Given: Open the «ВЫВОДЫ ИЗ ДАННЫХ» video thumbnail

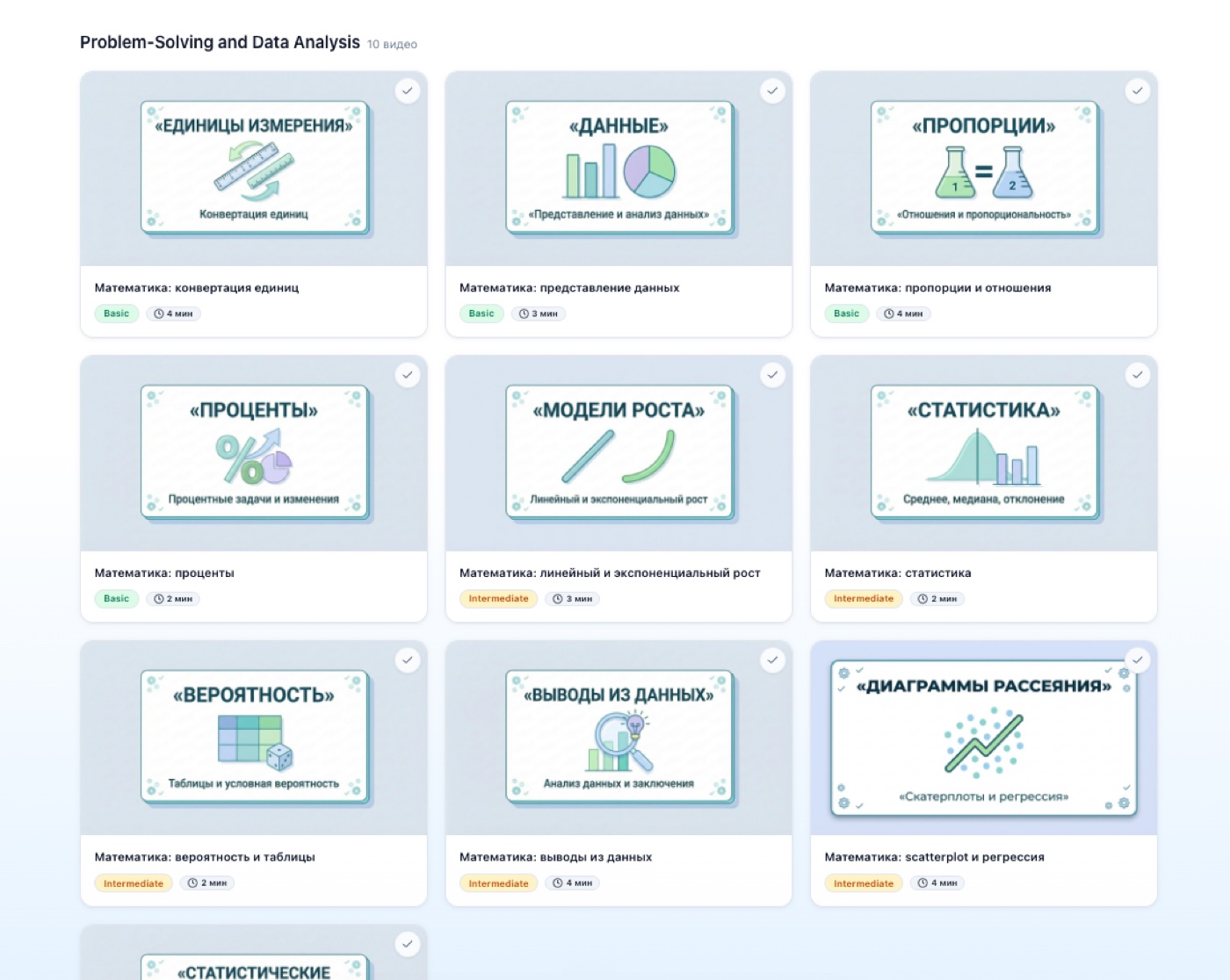Looking at the screenshot, I should (619, 738).
